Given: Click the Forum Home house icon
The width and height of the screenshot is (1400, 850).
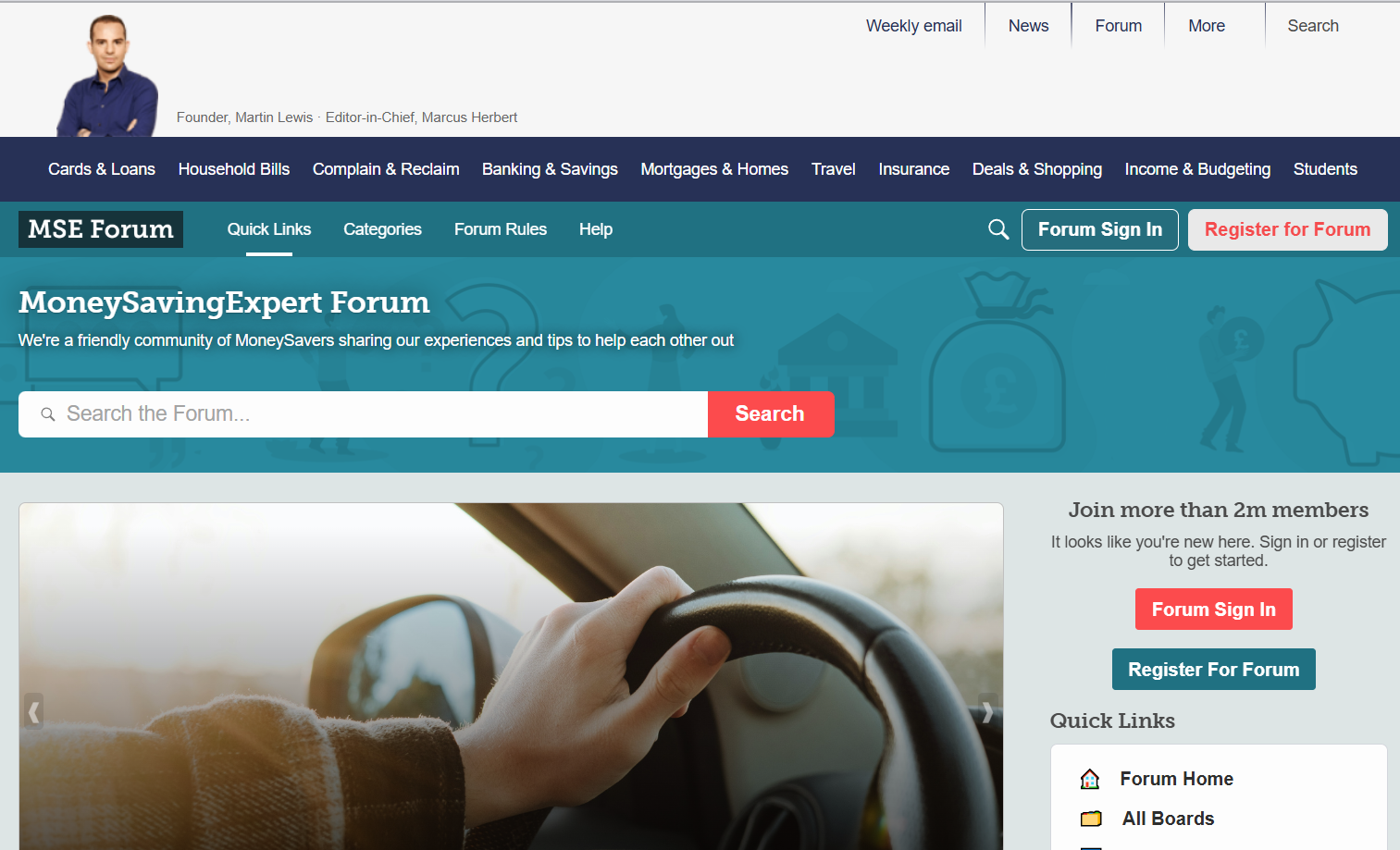Looking at the screenshot, I should [x=1090, y=779].
